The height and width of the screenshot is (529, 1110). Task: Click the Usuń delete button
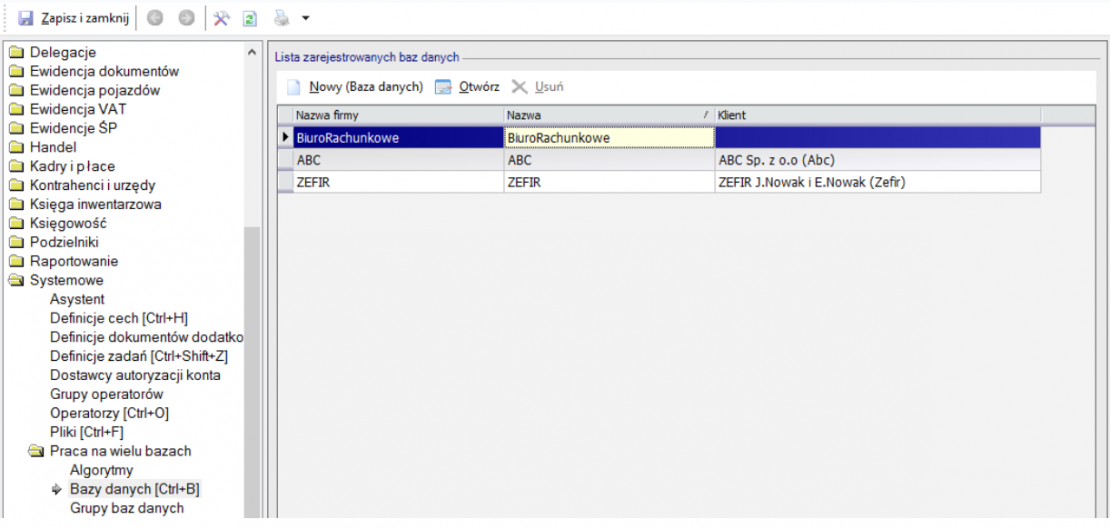[x=539, y=87]
